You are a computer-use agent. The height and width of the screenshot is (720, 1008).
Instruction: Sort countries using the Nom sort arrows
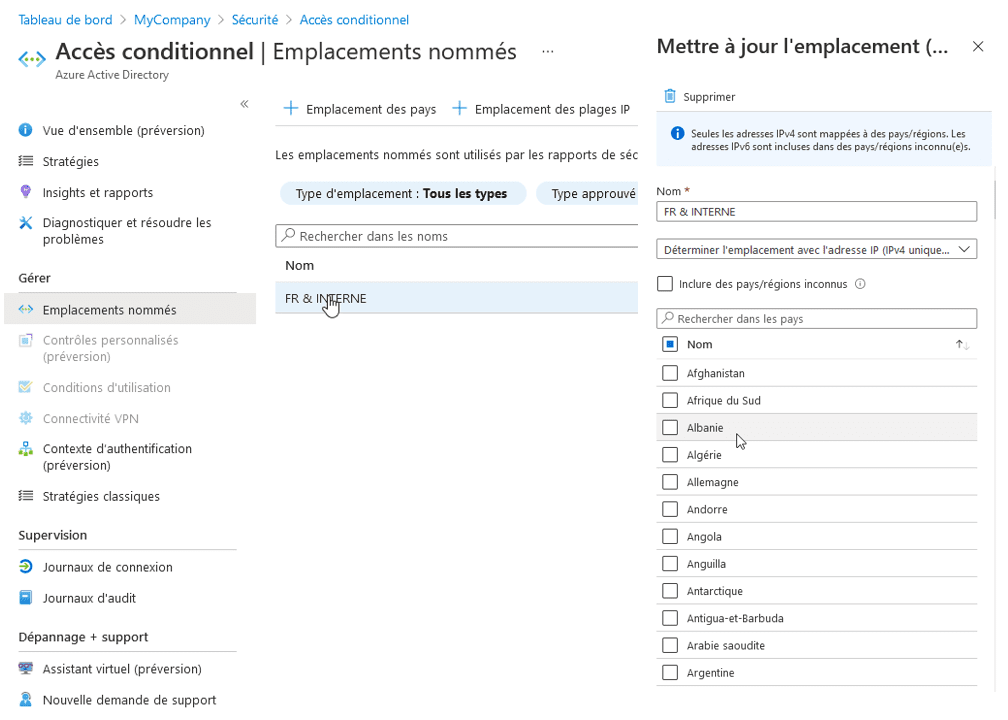click(962, 344)
